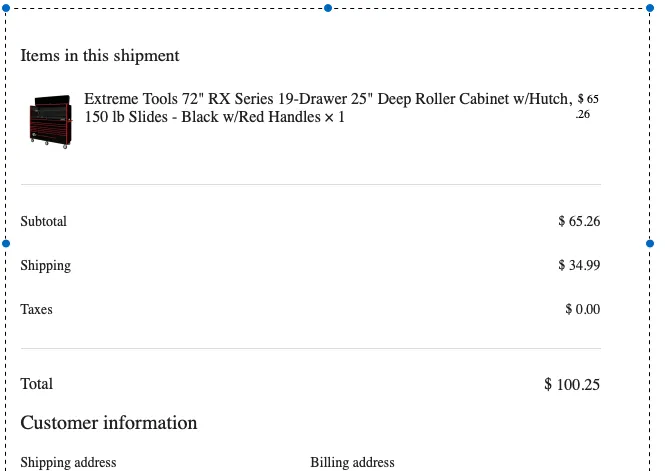Screen dimensions: 665x471
Task: Click the Taxes amount $ 0.00
Action: (x=582, y=309)
